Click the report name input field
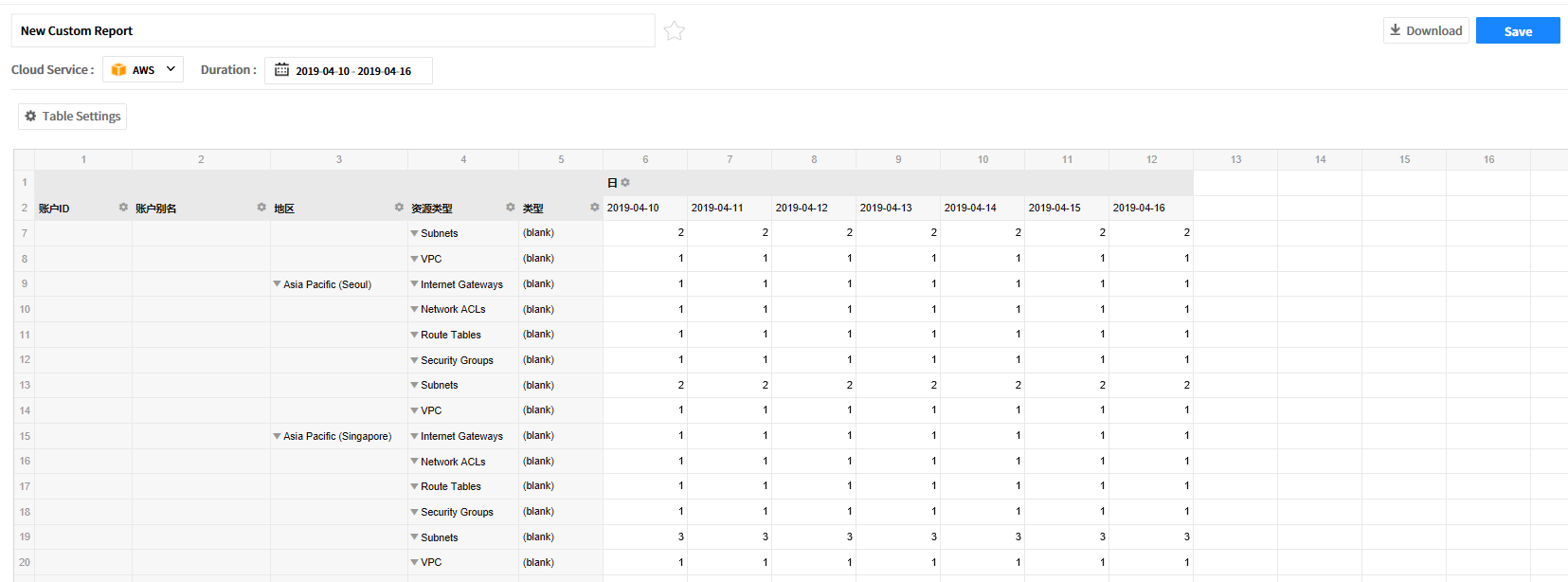Image resolution: width=1568 pixels, height=582 pixels. pos(332,31)
